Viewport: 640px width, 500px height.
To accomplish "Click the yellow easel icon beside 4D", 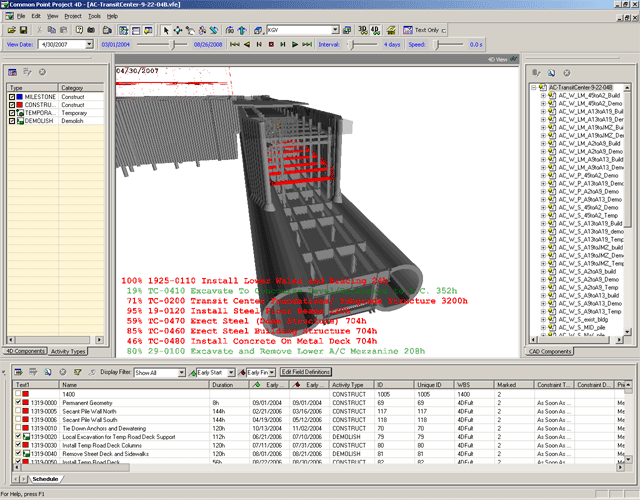I will pyautogui.click(x=391, y=30).
